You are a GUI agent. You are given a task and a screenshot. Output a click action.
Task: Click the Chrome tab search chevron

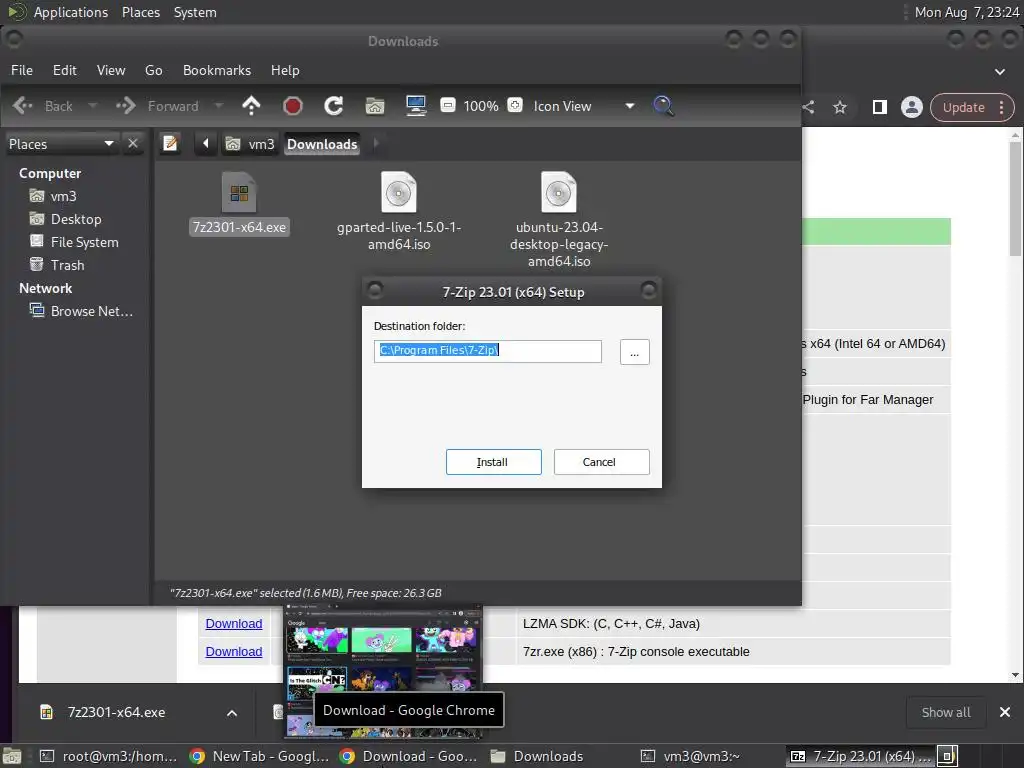coord(999,71)
